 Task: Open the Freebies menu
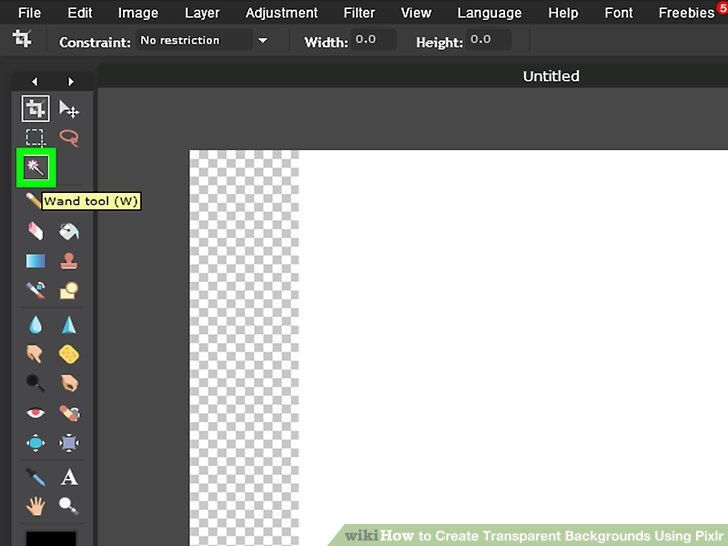pos(687,13)
